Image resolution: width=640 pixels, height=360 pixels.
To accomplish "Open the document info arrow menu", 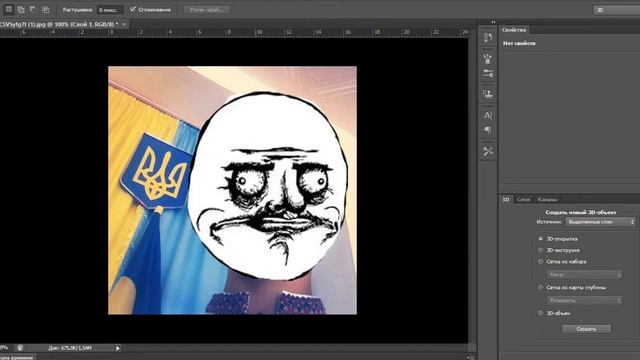I will (x=118, y=348).
